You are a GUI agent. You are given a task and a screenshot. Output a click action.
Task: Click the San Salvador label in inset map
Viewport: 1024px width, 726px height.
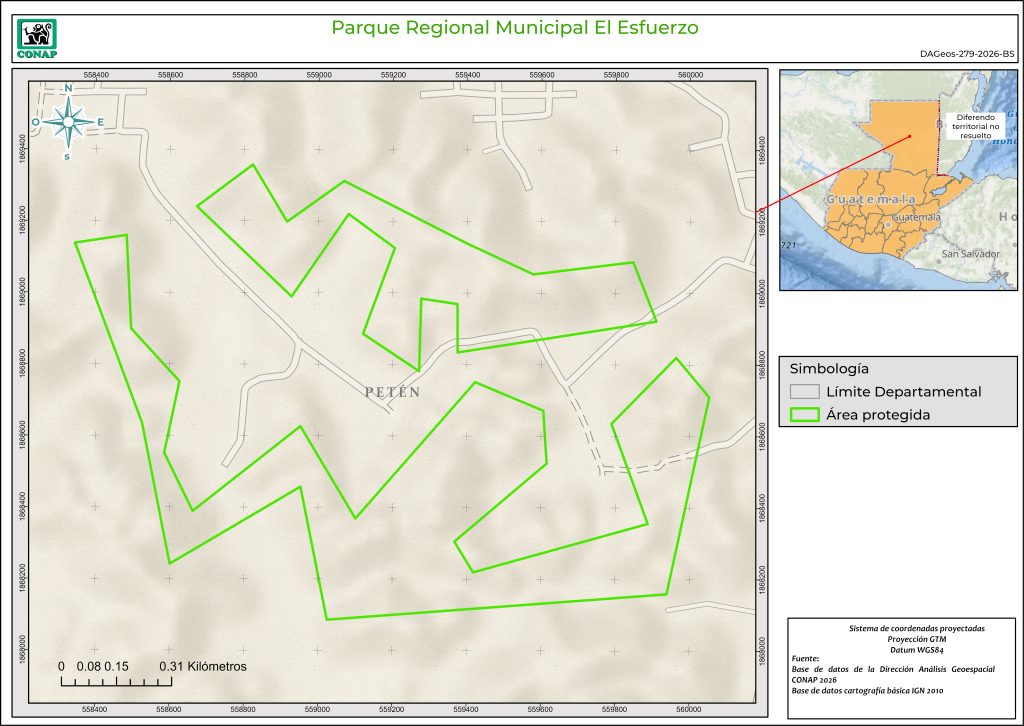point(970,254)
